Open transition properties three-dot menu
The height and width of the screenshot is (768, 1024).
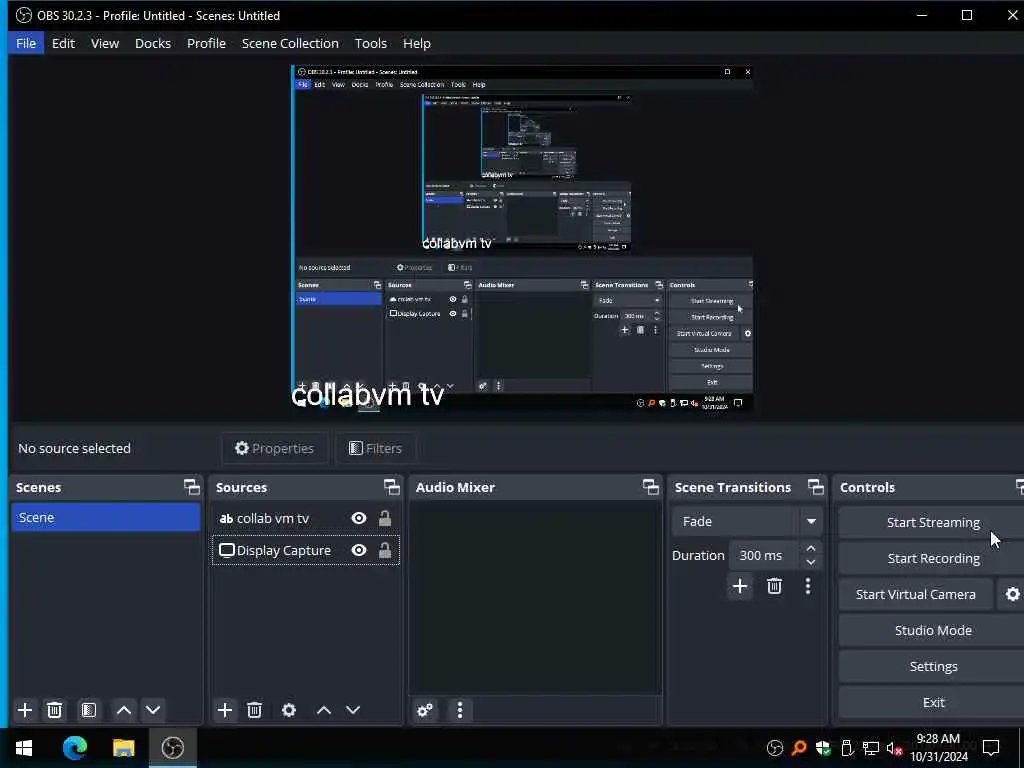click(808, 586)
